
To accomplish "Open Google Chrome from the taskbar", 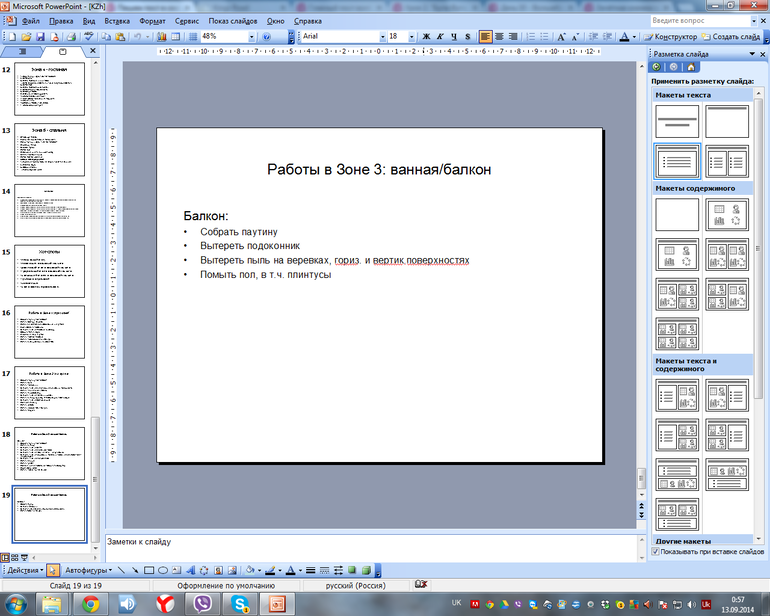I will click(x=90, y=603).
